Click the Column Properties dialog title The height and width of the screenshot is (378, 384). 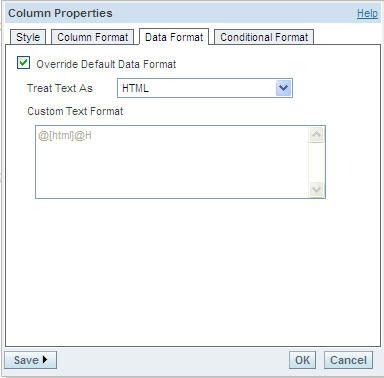pyautogui.click(x=60, y=13)
